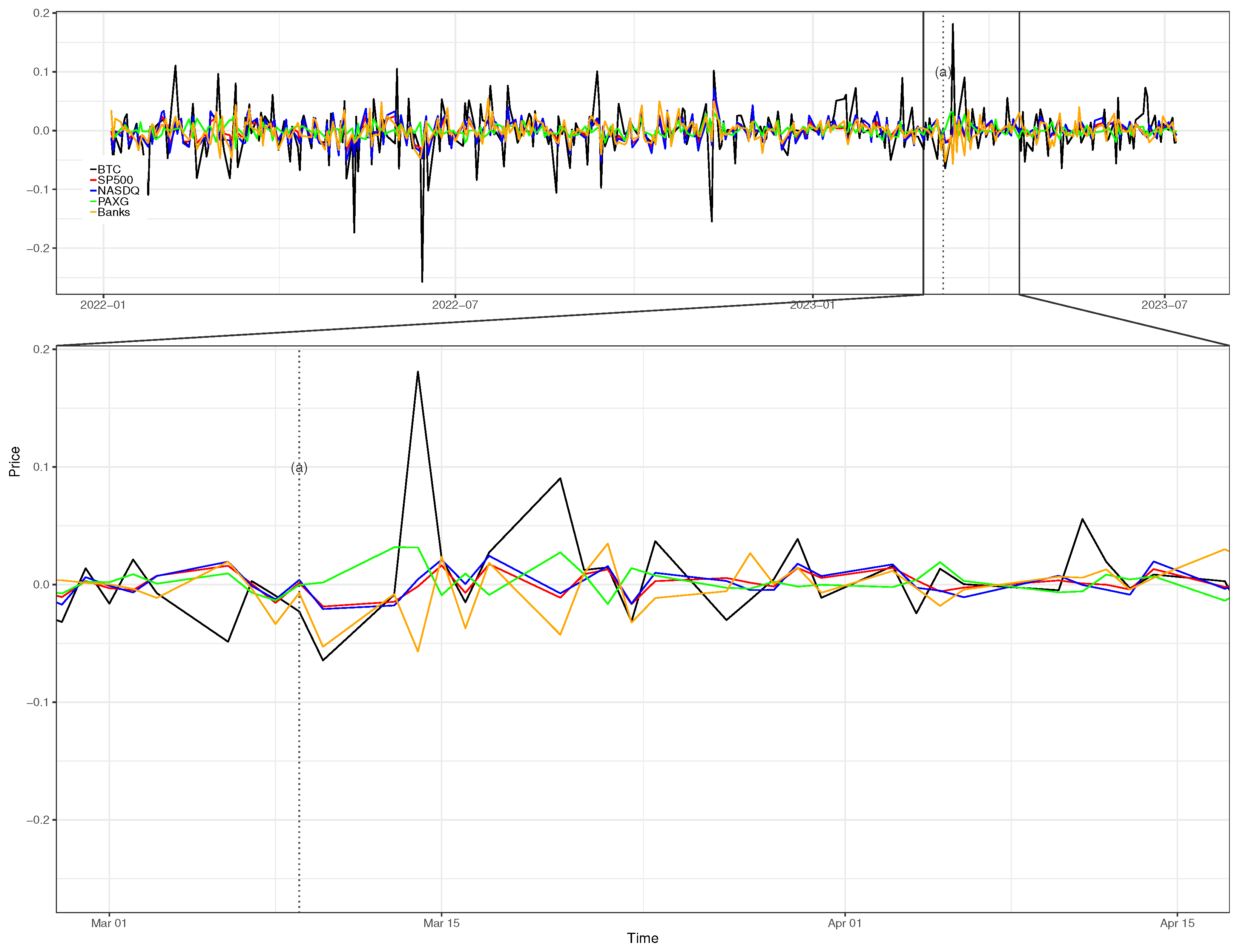Click lower chart's 0.2 y-axis label

41,349
